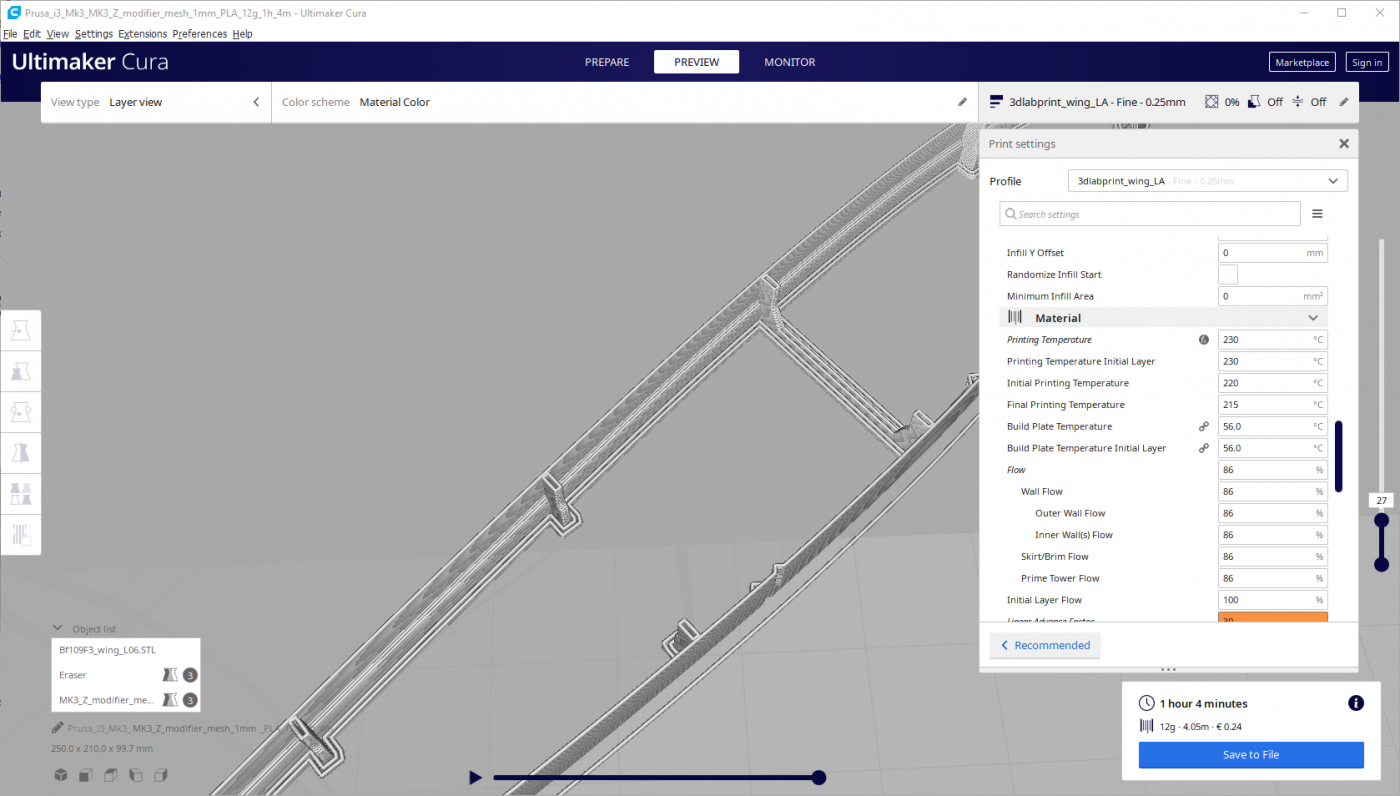Click the info icon beside Printing Temperature
Viewport: 1400px width, 796px height.
[1204, 340]
